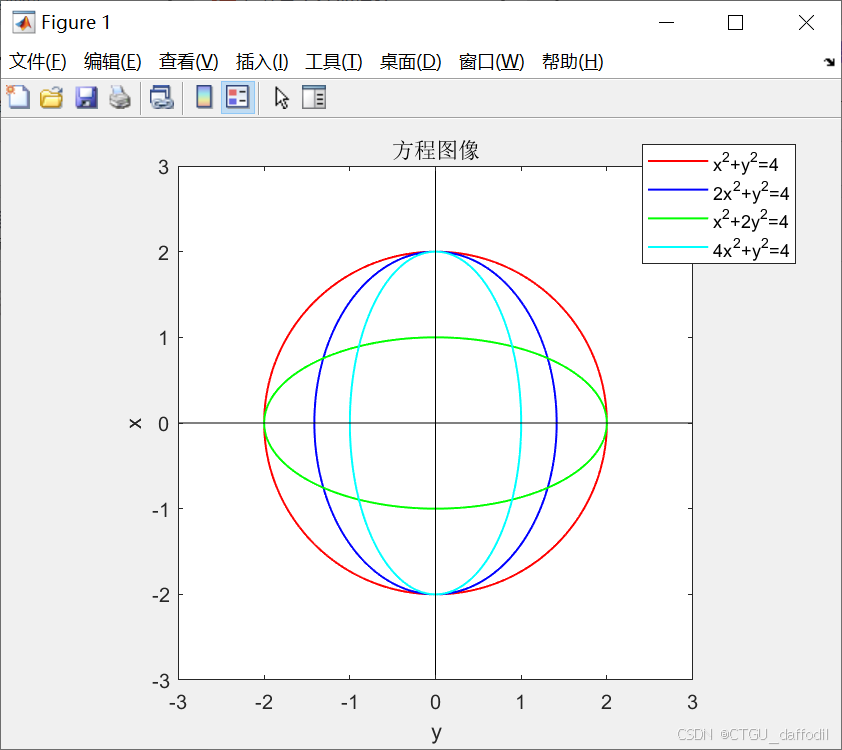Open a file with the folder icon
This screenshot has width=842, height=750.
pyautogui.click(x=52, y=98)
